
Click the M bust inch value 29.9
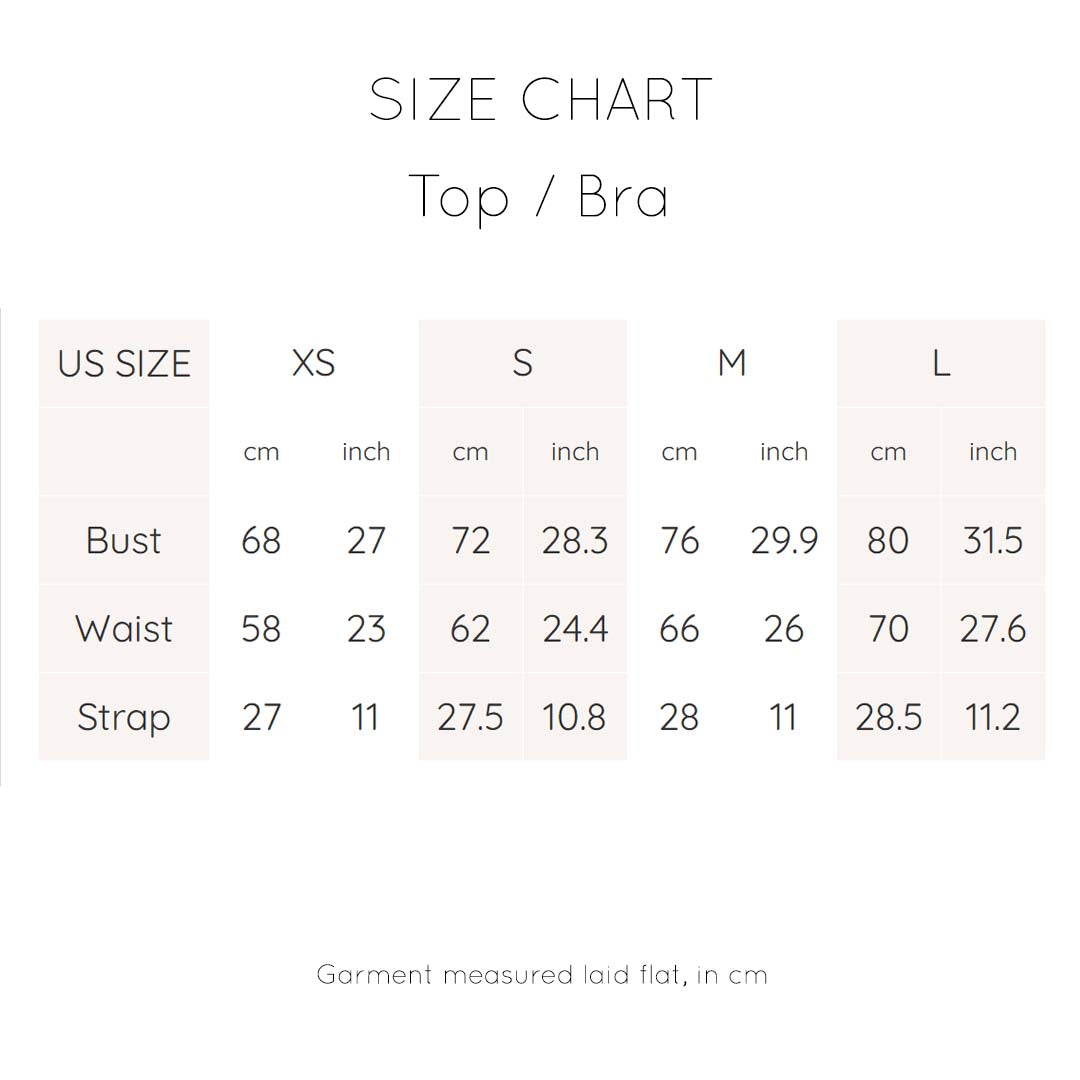coord(784,540)
